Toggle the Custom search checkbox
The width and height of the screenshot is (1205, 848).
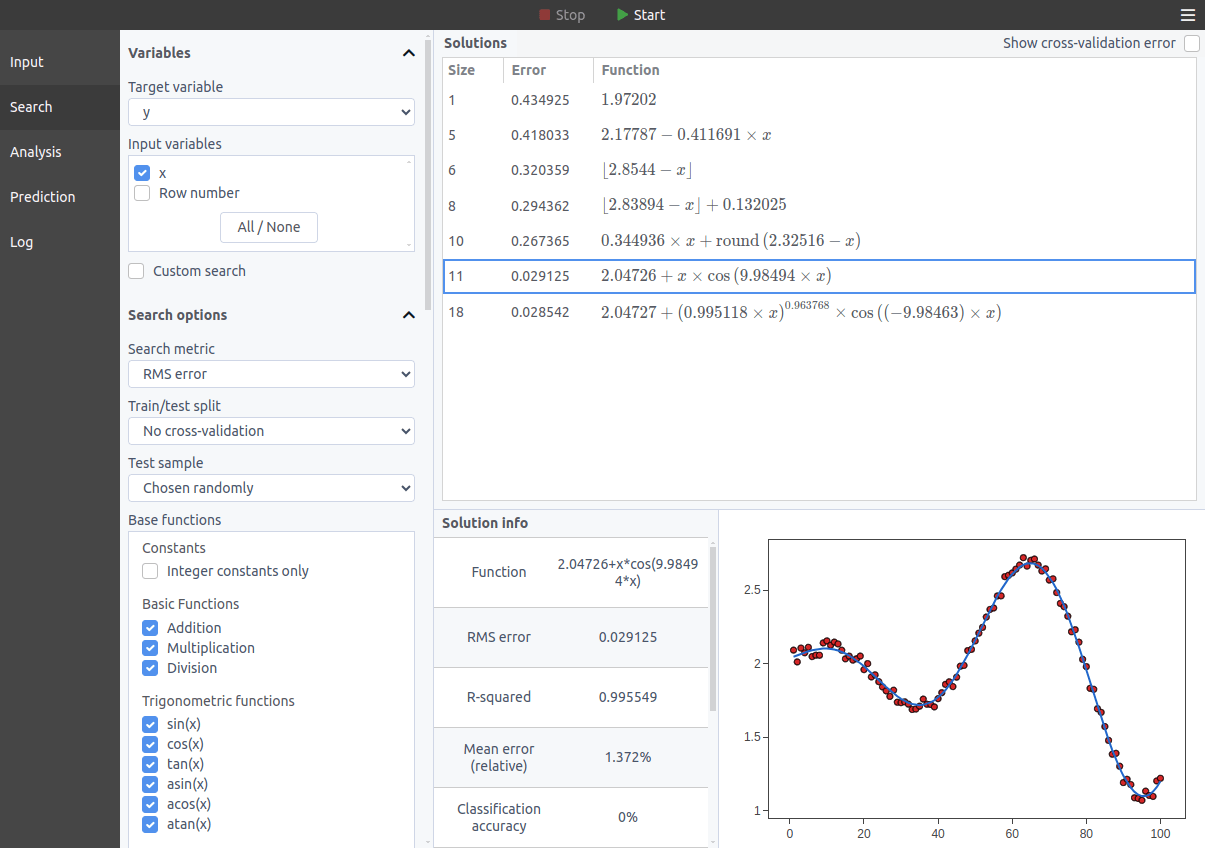[x=136, y=271]
